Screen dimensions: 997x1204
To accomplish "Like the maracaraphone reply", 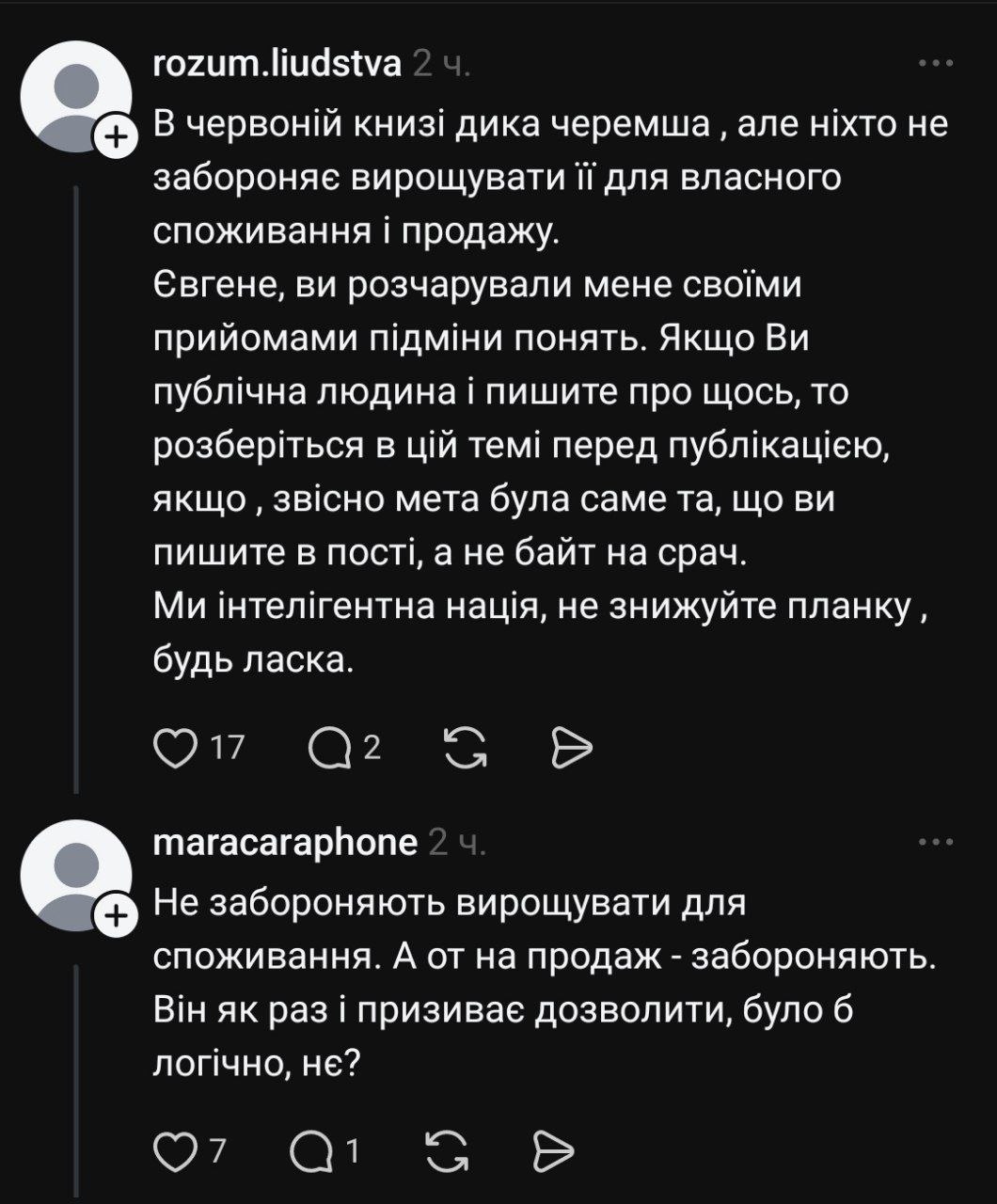I will coord(172,1151).
